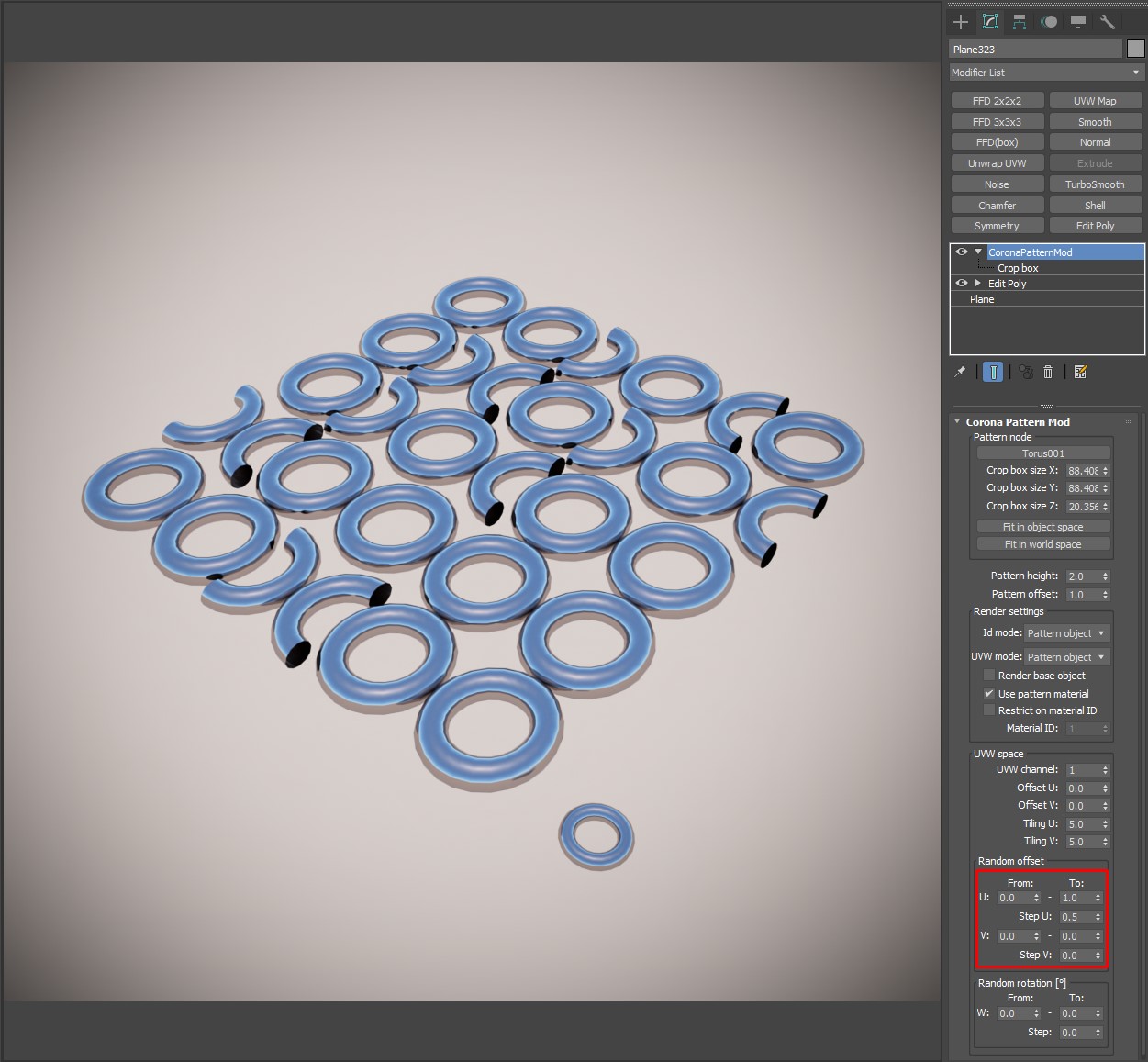Enable the Render base object checkbox
The height and width of the screenshot is (1062, 1148).
[989, 676]
